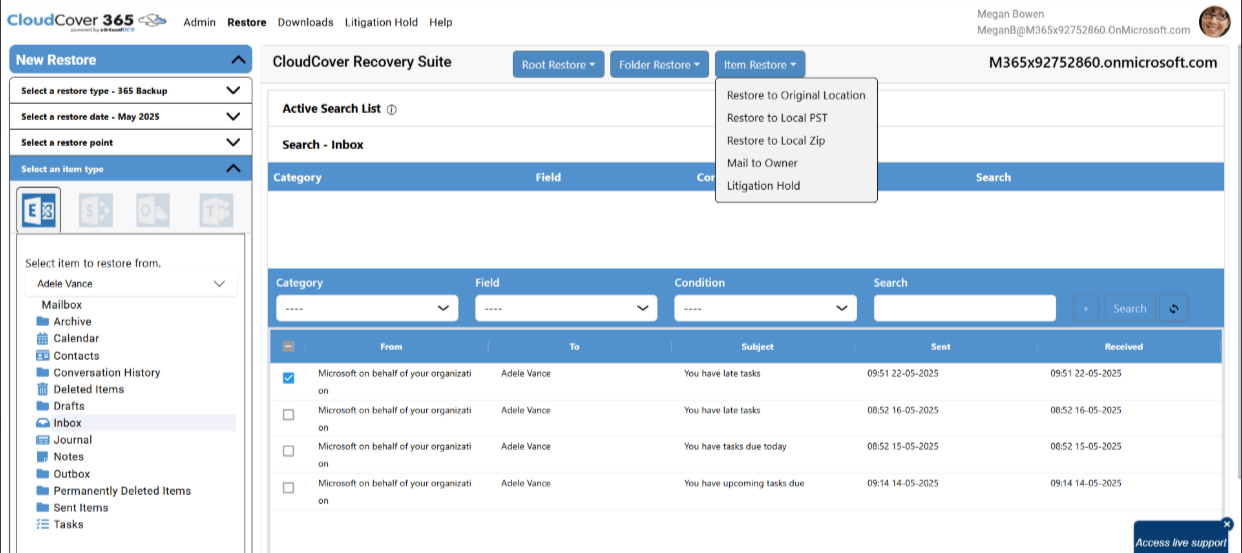
Task: Click the Search button
Action: coord(1130,308)
